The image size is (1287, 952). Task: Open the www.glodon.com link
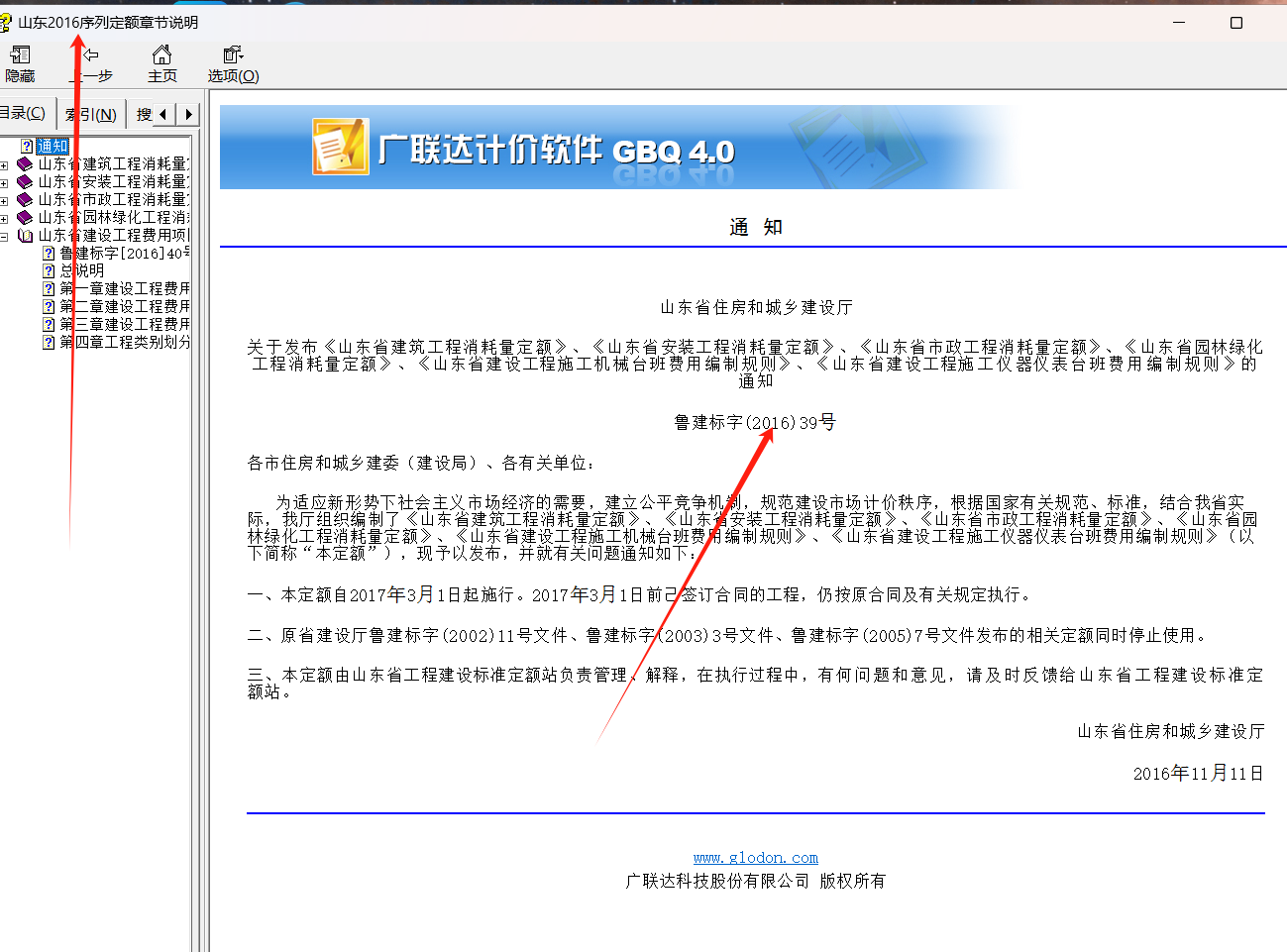point(756,858)
